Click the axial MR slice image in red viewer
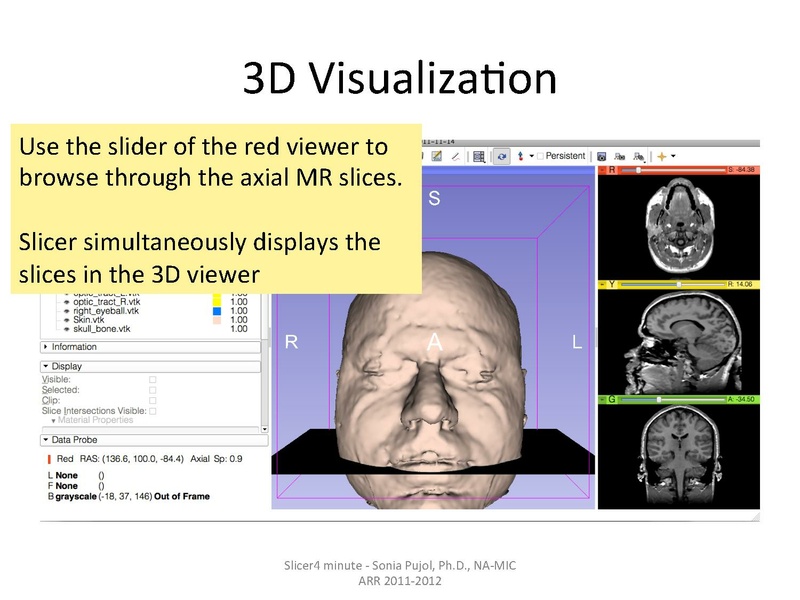The image size is (800, 600). click(x=679, y=224)
